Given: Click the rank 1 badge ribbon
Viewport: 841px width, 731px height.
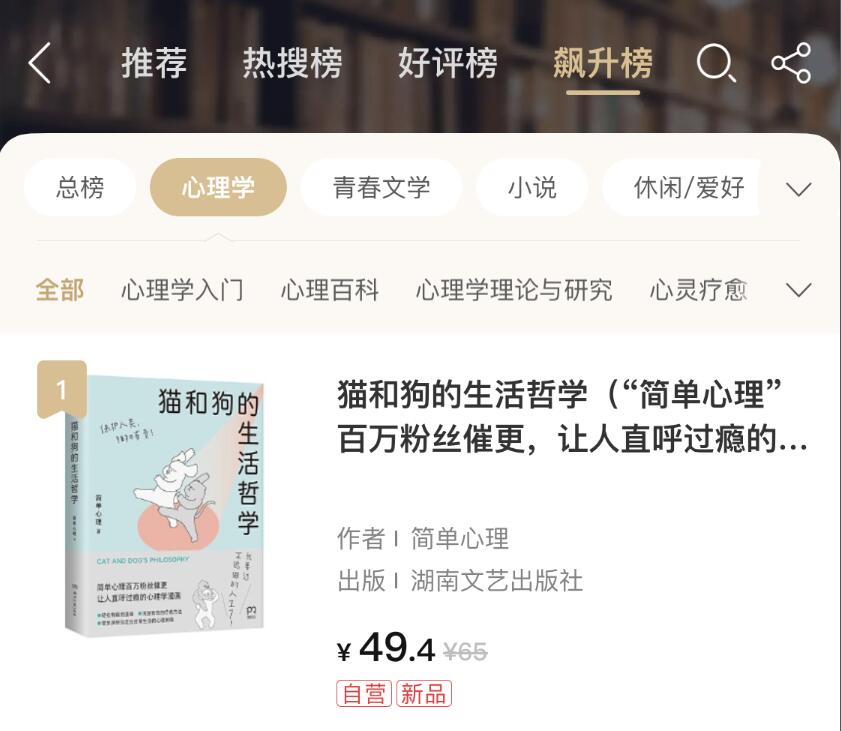Looking at the screenshot, I should [x=62, y=389].
